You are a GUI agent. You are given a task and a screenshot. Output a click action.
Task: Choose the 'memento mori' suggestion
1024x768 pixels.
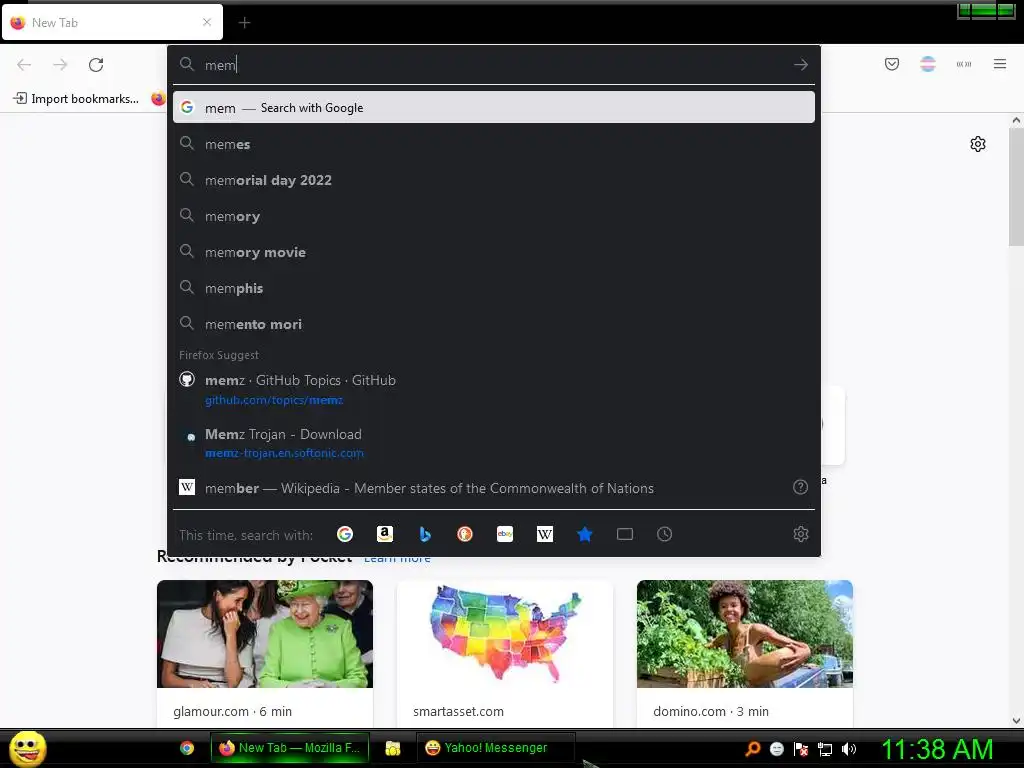coord(494,323)
